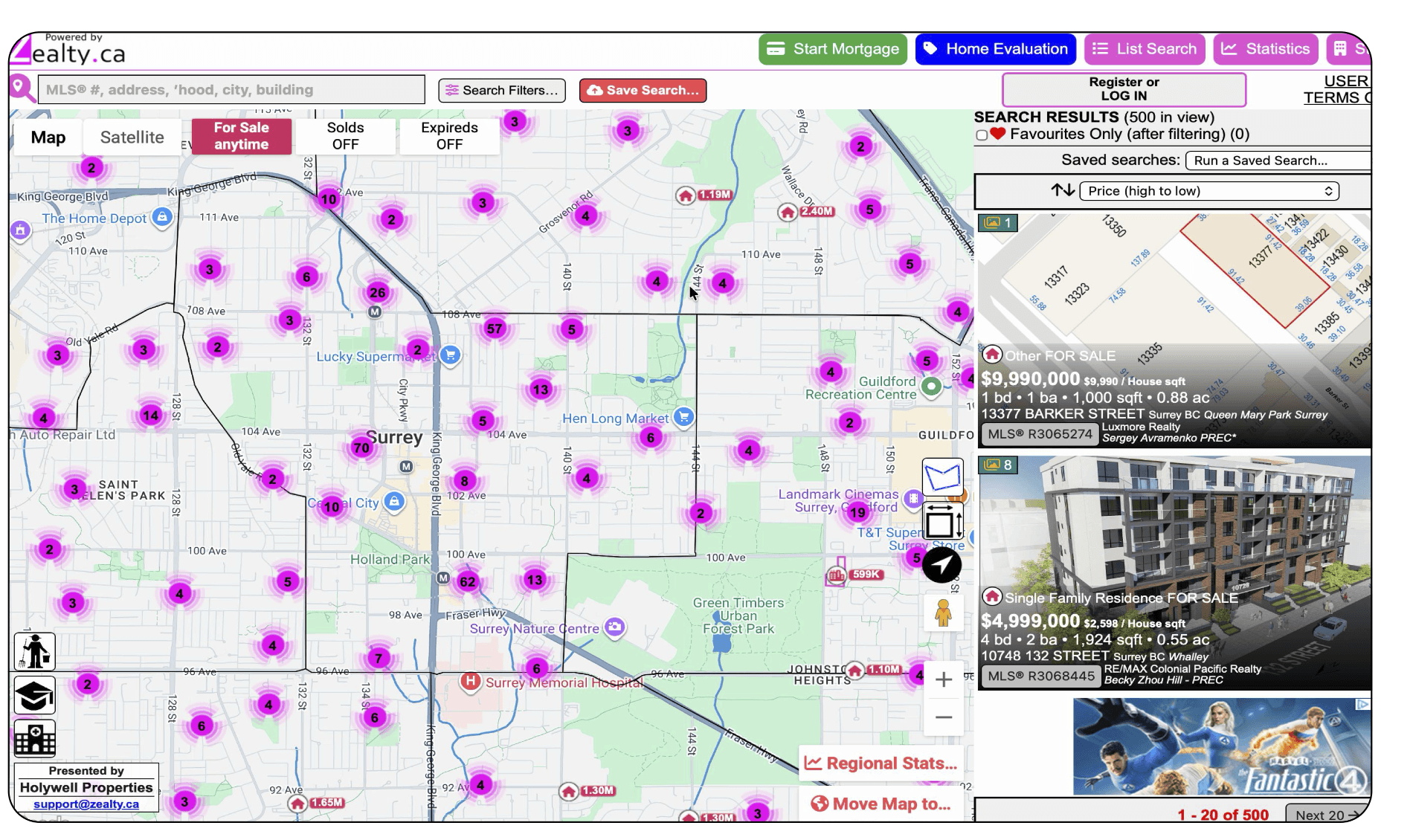Click the cluster marker labeled 26
The image size is (1413, 840).
pos(377,292)
